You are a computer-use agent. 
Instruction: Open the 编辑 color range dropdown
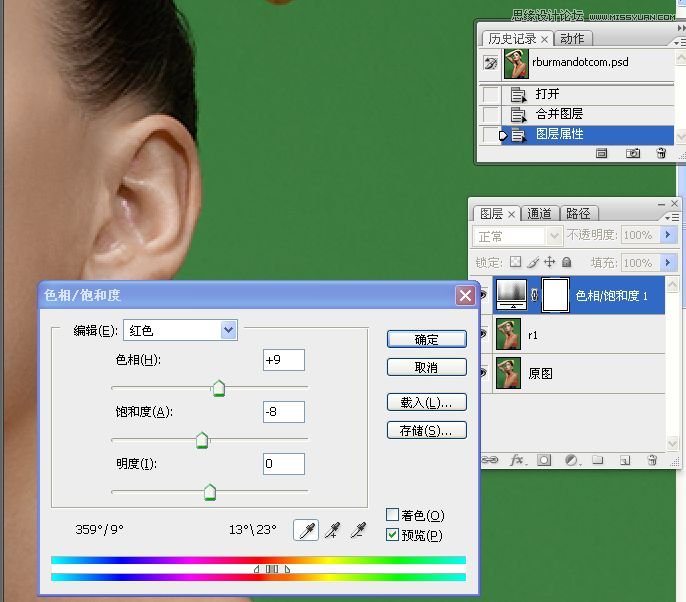pos(229,330)
